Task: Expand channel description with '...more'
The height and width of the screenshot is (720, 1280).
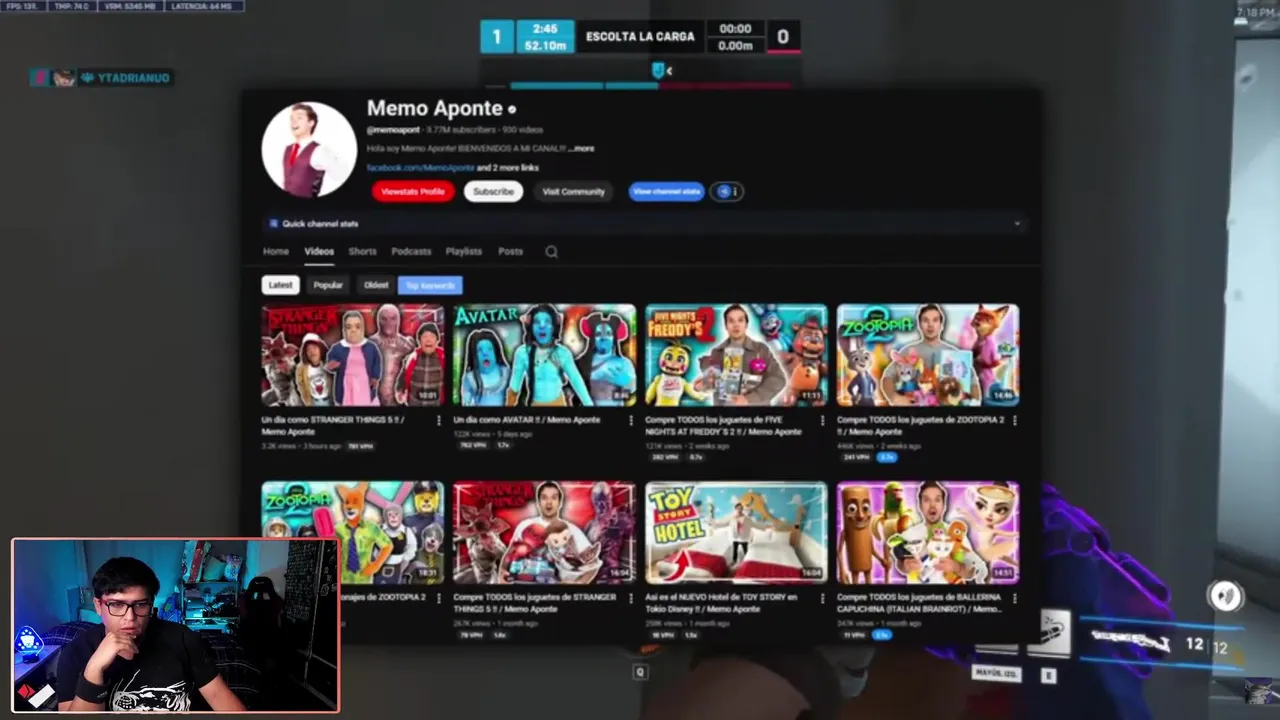Action: click(x=581, y=148)
